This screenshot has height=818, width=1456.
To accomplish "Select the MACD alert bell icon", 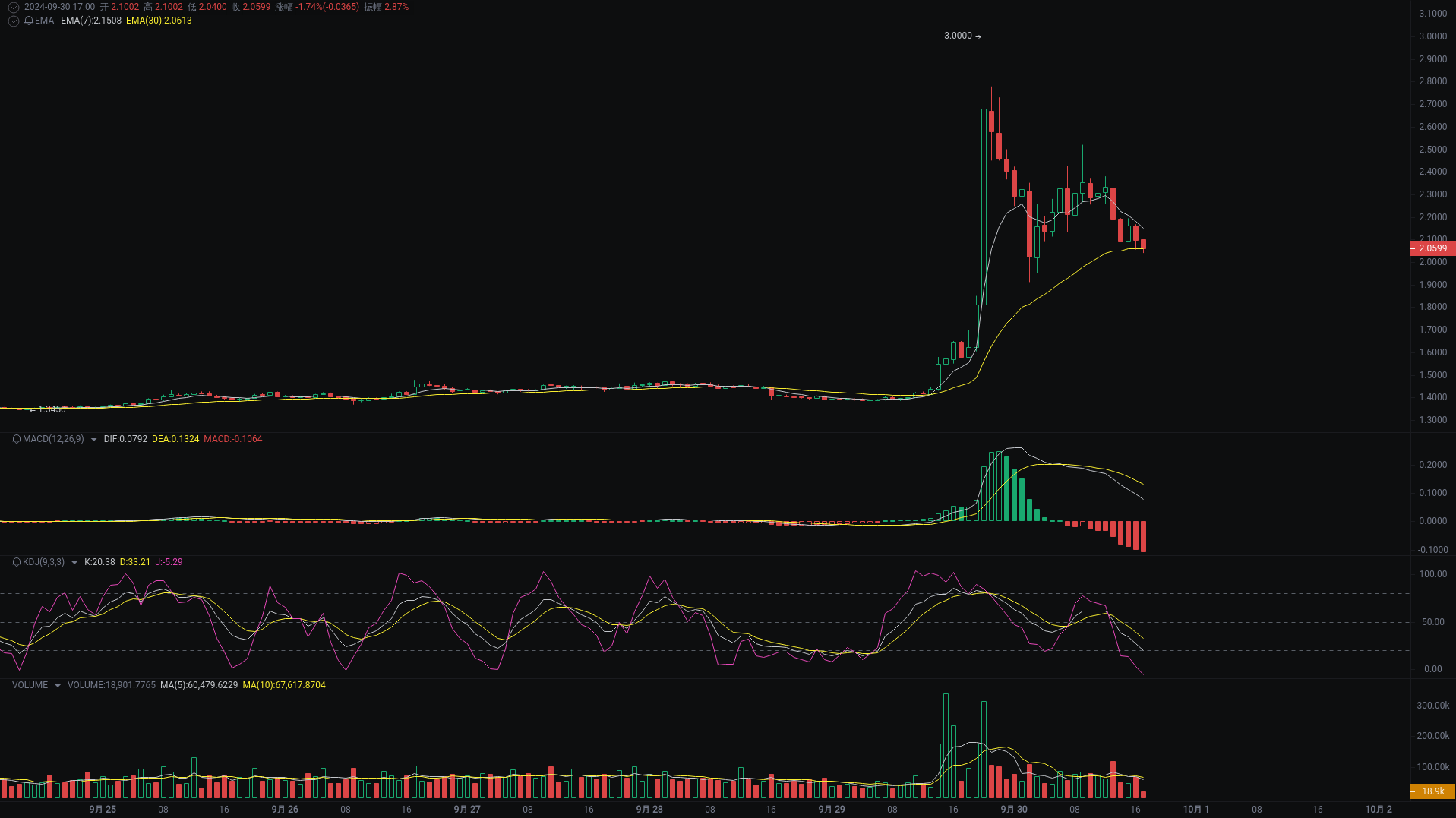I will (x=15, y=439).
